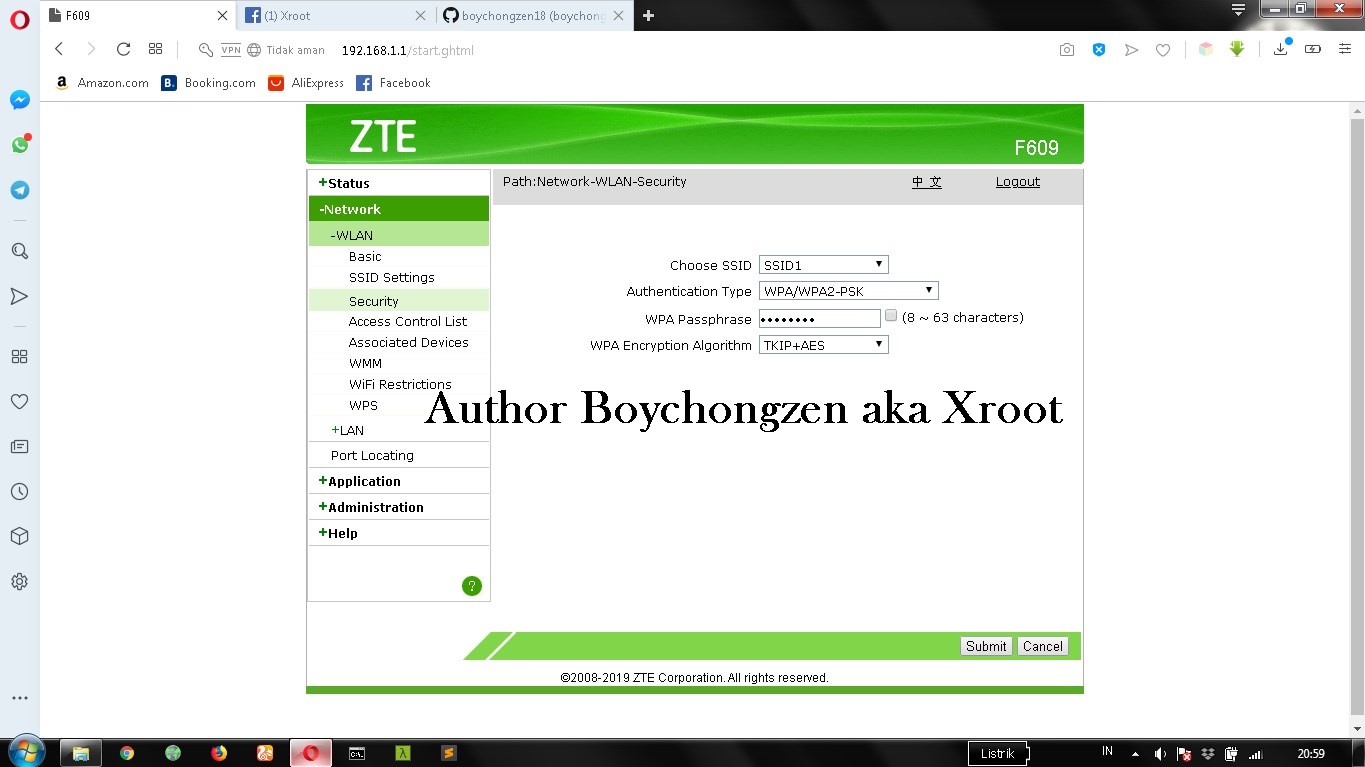The width and height of the screenshot is (1365, 767).
Task: Expand the LAN submenu
Action: coord(348,430)
